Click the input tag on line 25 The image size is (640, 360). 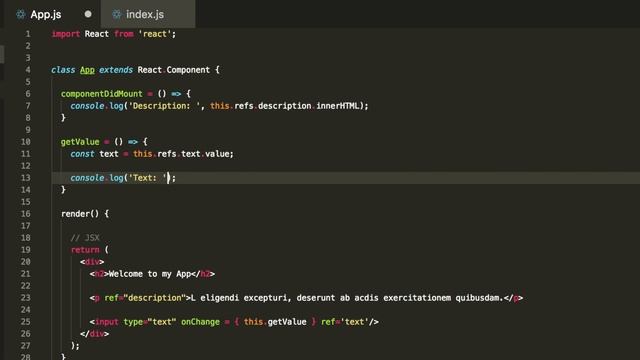click(x=106, y=322)
